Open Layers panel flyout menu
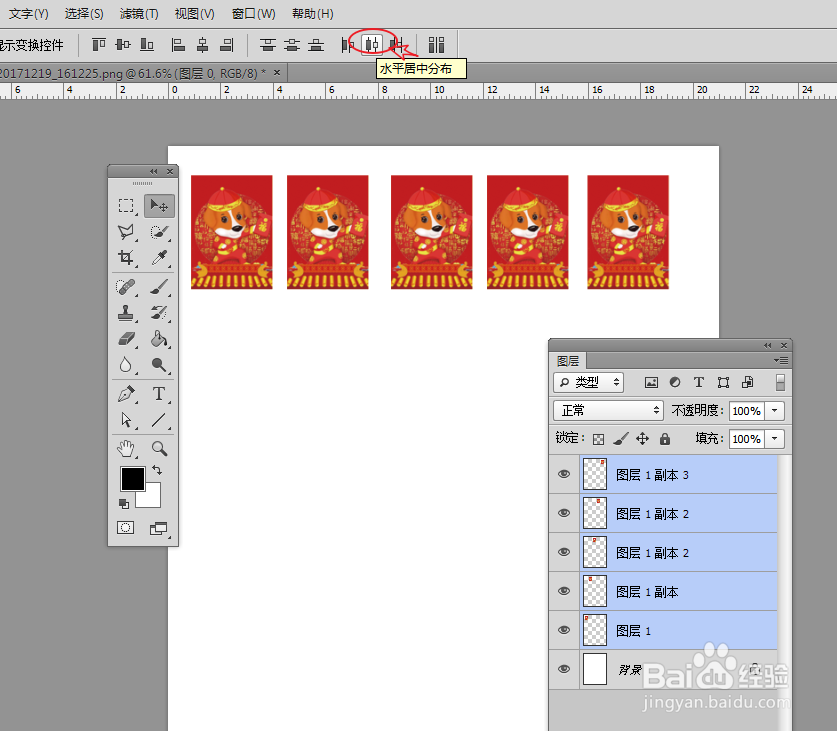This screenshot has width=837, height=731. pyautogui.click(x=781, y=361)
